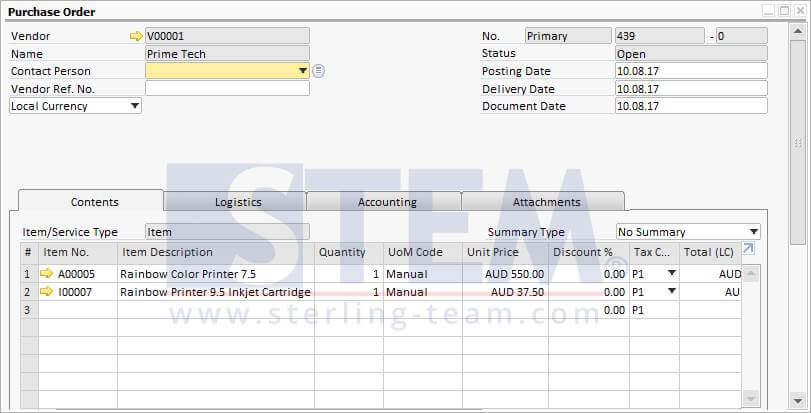The height and width of the screenshot is (413, 811).
Task: Open the Accounting tab
Action: pyautogui.click(x=387, y=202)
